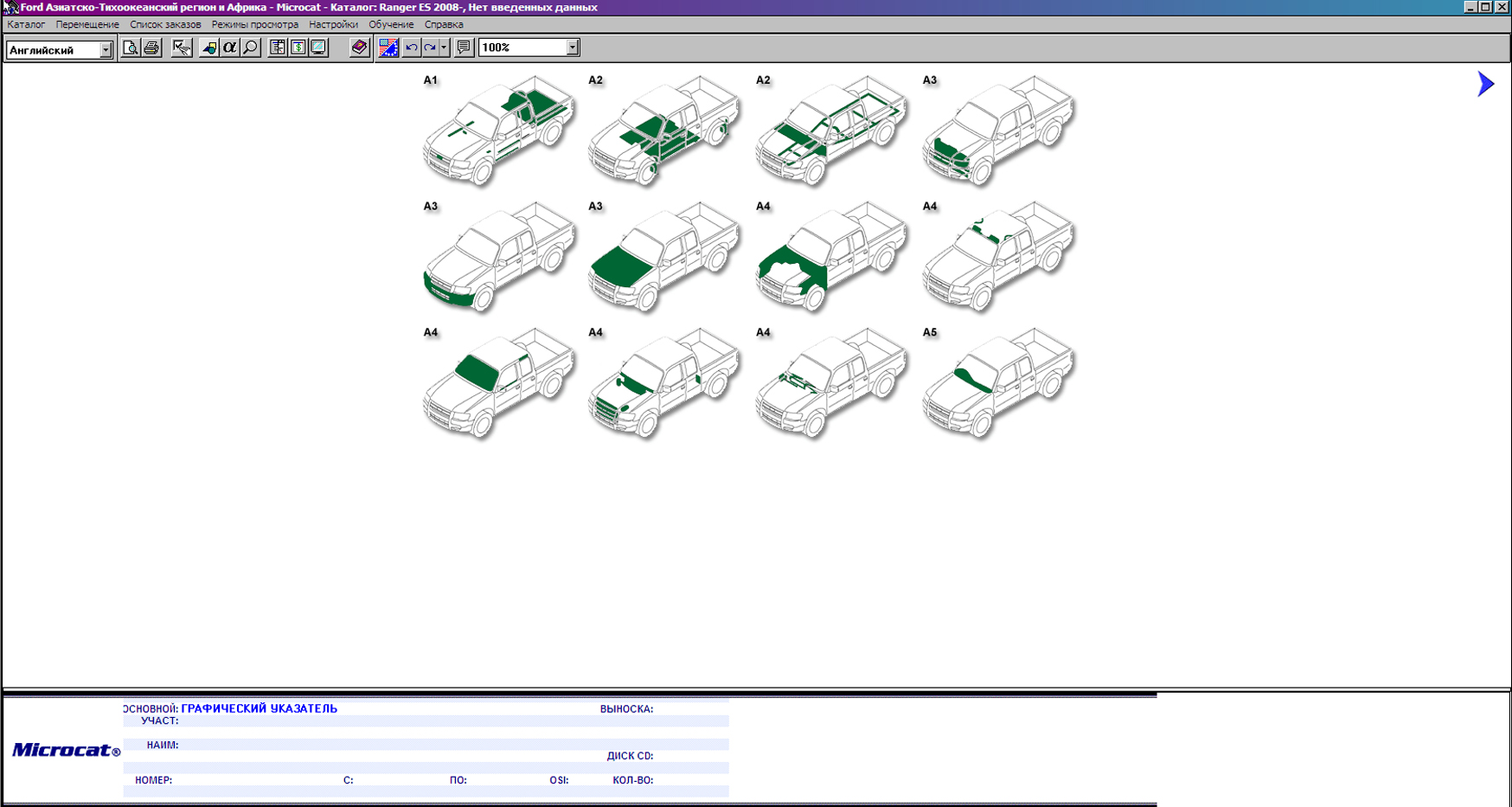1512x807 pixels.
Task: Click the undo arrow icon
Action: click(x=411, y=48)
